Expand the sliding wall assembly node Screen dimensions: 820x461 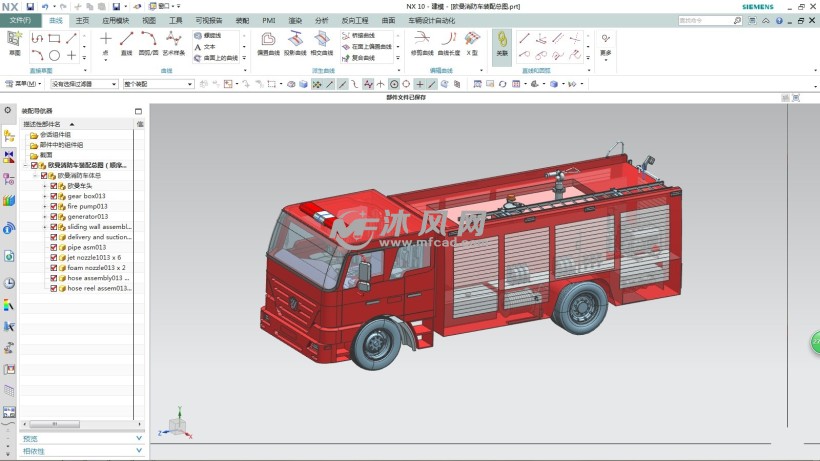pos(45,227)
